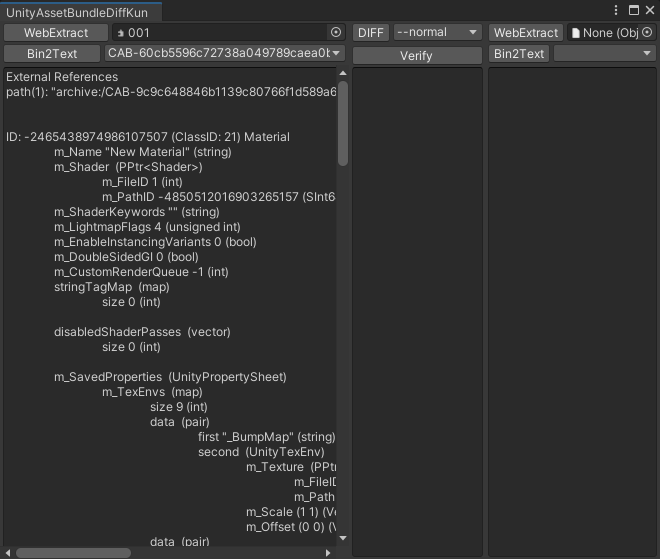The image size is (660, 559).
Task: Click the m_ShaderKeywords "" (string) line
Action: coord(137,212)
